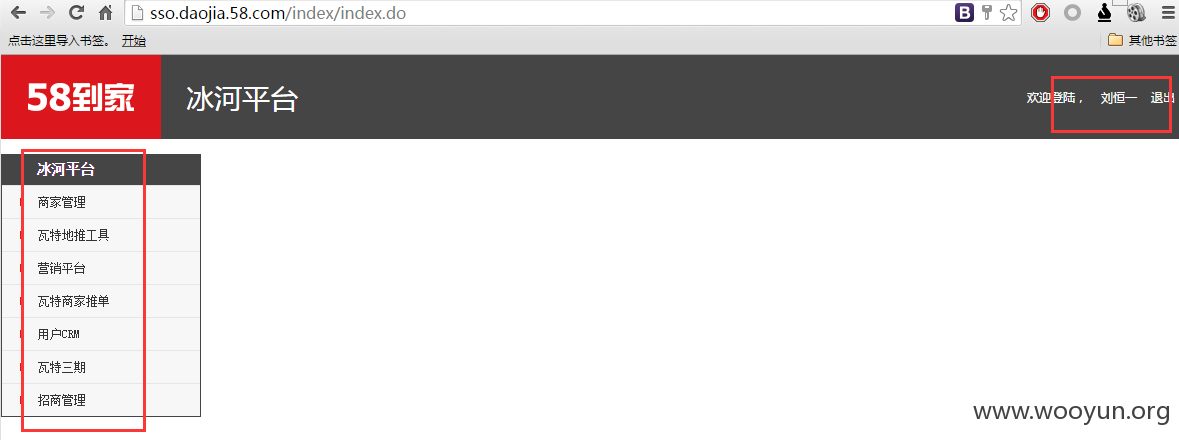The image size is (1179, 440).
Task: Go to browser home icon
Action: coord(105,13)
